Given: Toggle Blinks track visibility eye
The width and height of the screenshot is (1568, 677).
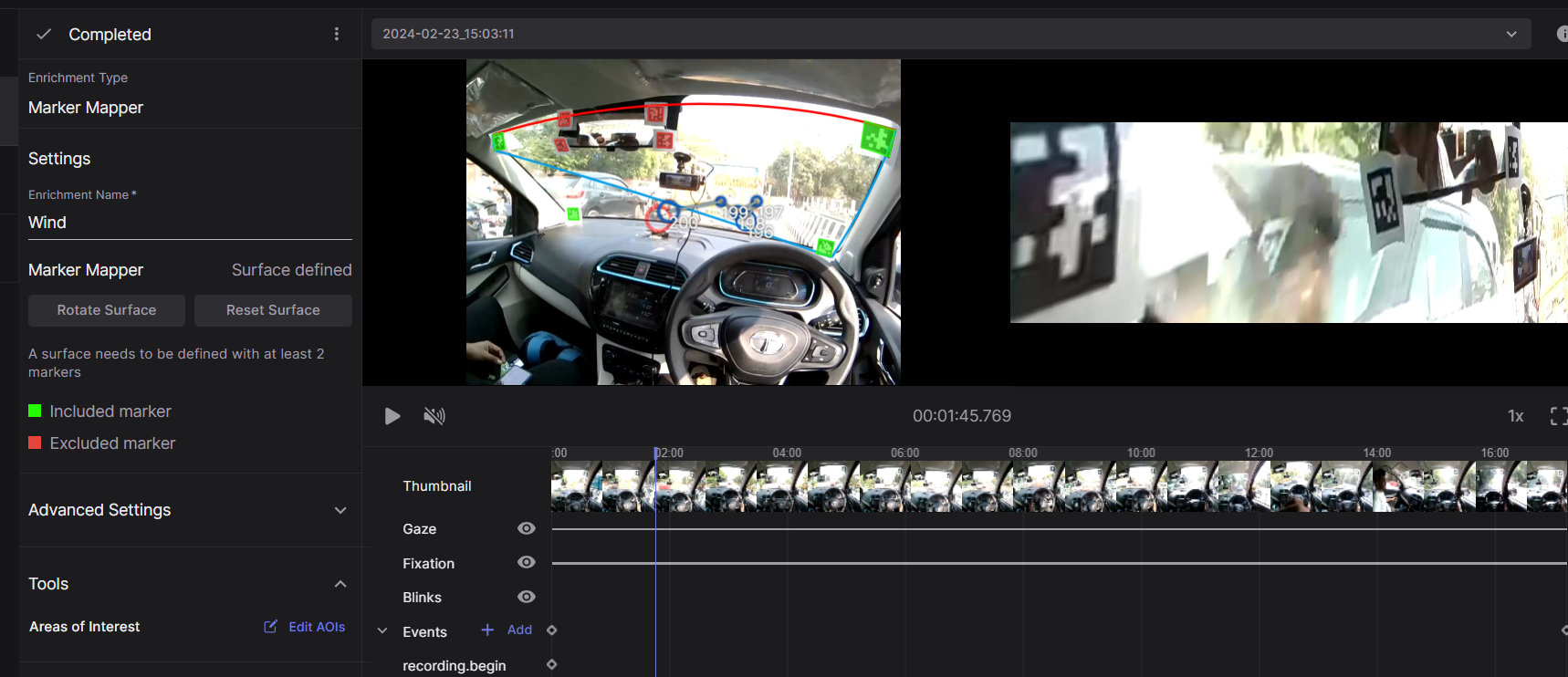Looking at the screenshot, I should pyautogui.click(x=527, y=597).
